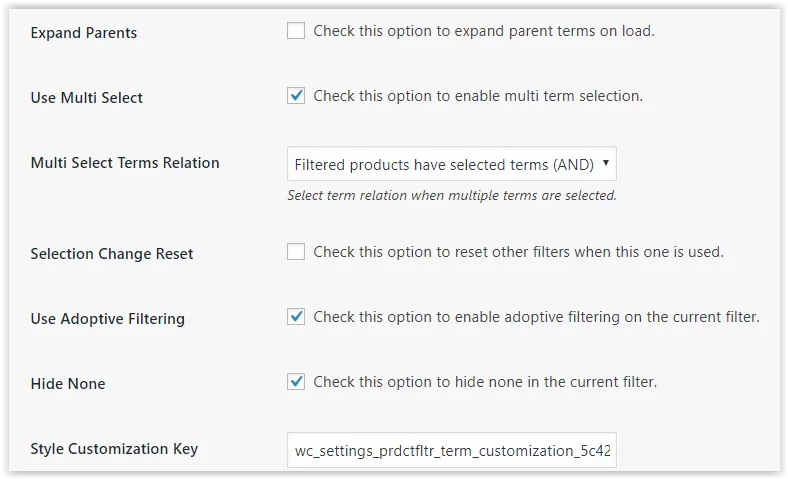Click the Use Adoptive Filtering label

(108, 319)
